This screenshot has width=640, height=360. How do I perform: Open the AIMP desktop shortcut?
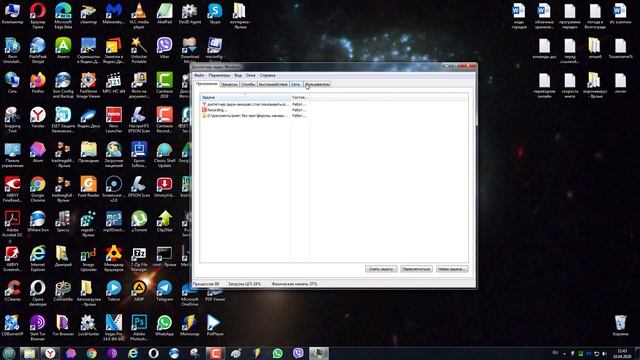(x=139, y=291)
